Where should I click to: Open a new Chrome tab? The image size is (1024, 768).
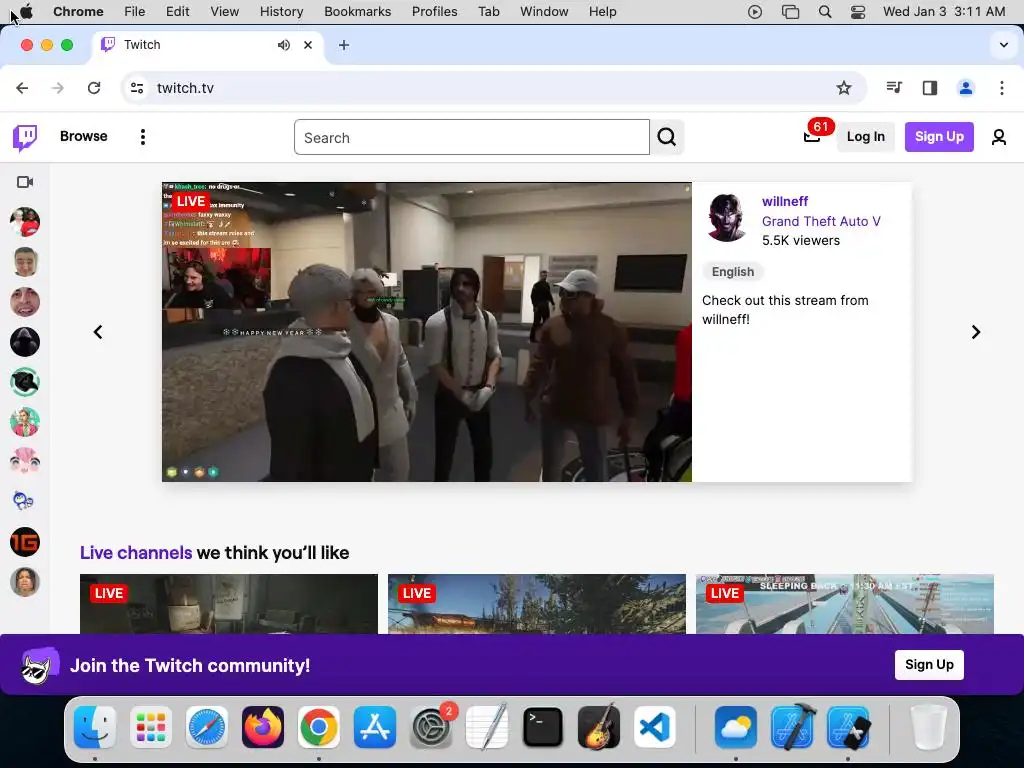[344, 45]
